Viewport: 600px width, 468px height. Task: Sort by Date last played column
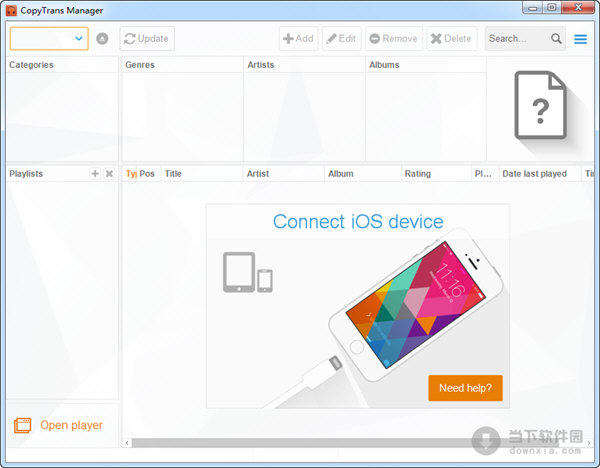click(540, 174)
